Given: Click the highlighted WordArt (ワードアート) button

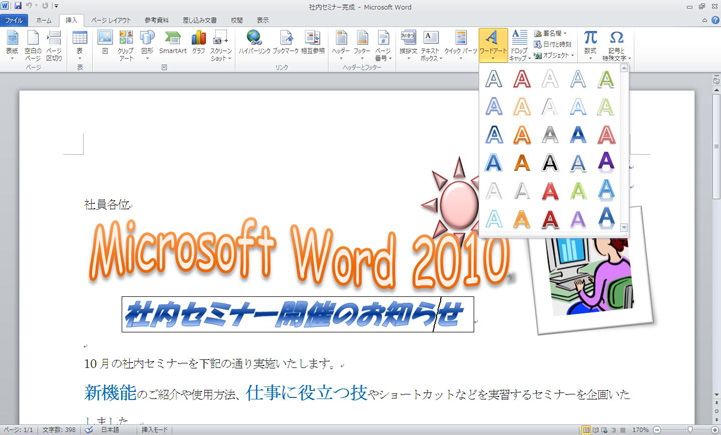Looking at the screenshot, I should [x=493, y=45].
